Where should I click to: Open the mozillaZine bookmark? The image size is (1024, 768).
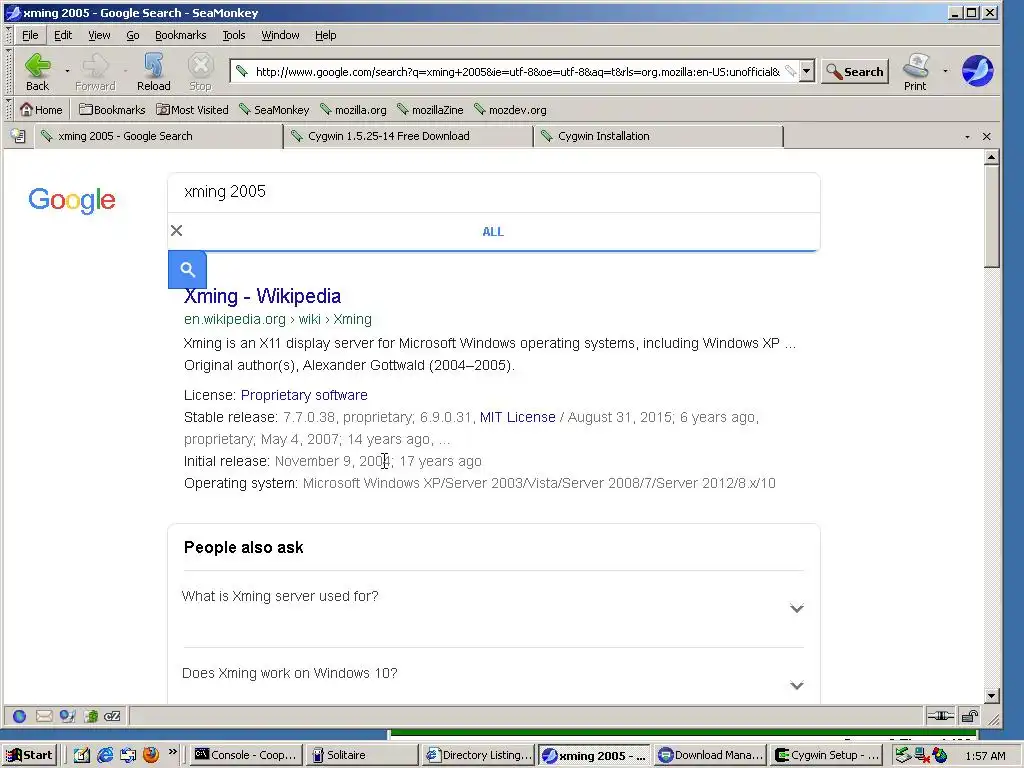tap(430, 110)
